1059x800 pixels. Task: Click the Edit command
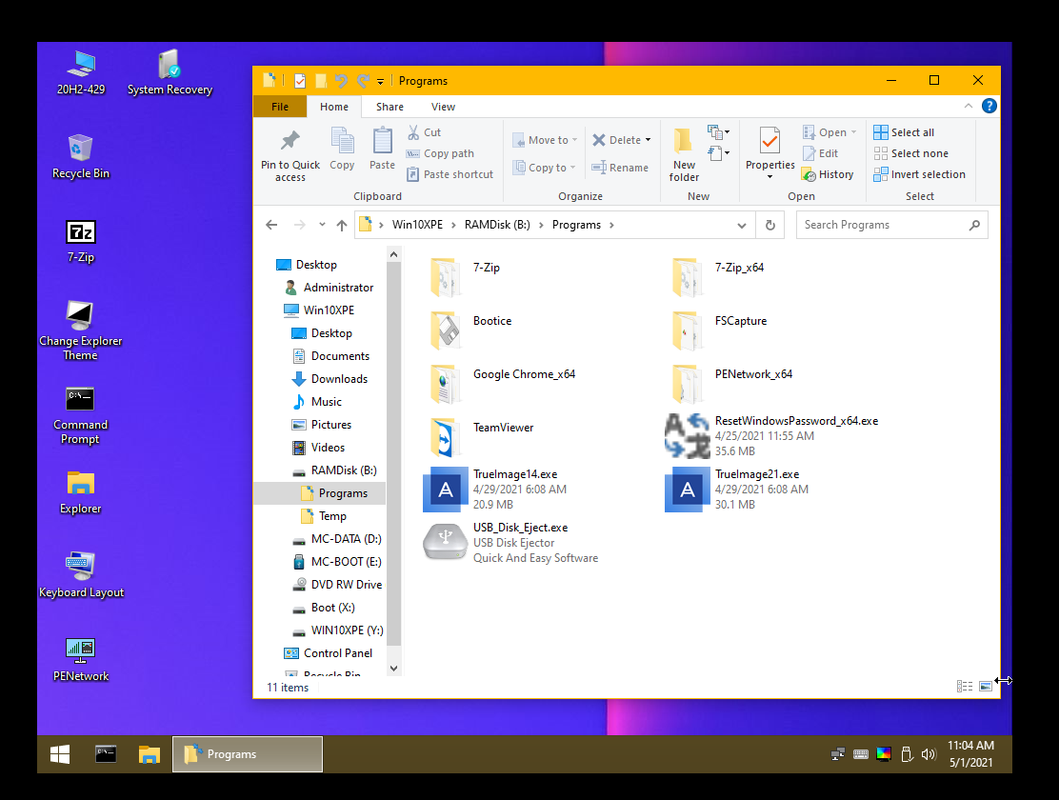point(820,153)
